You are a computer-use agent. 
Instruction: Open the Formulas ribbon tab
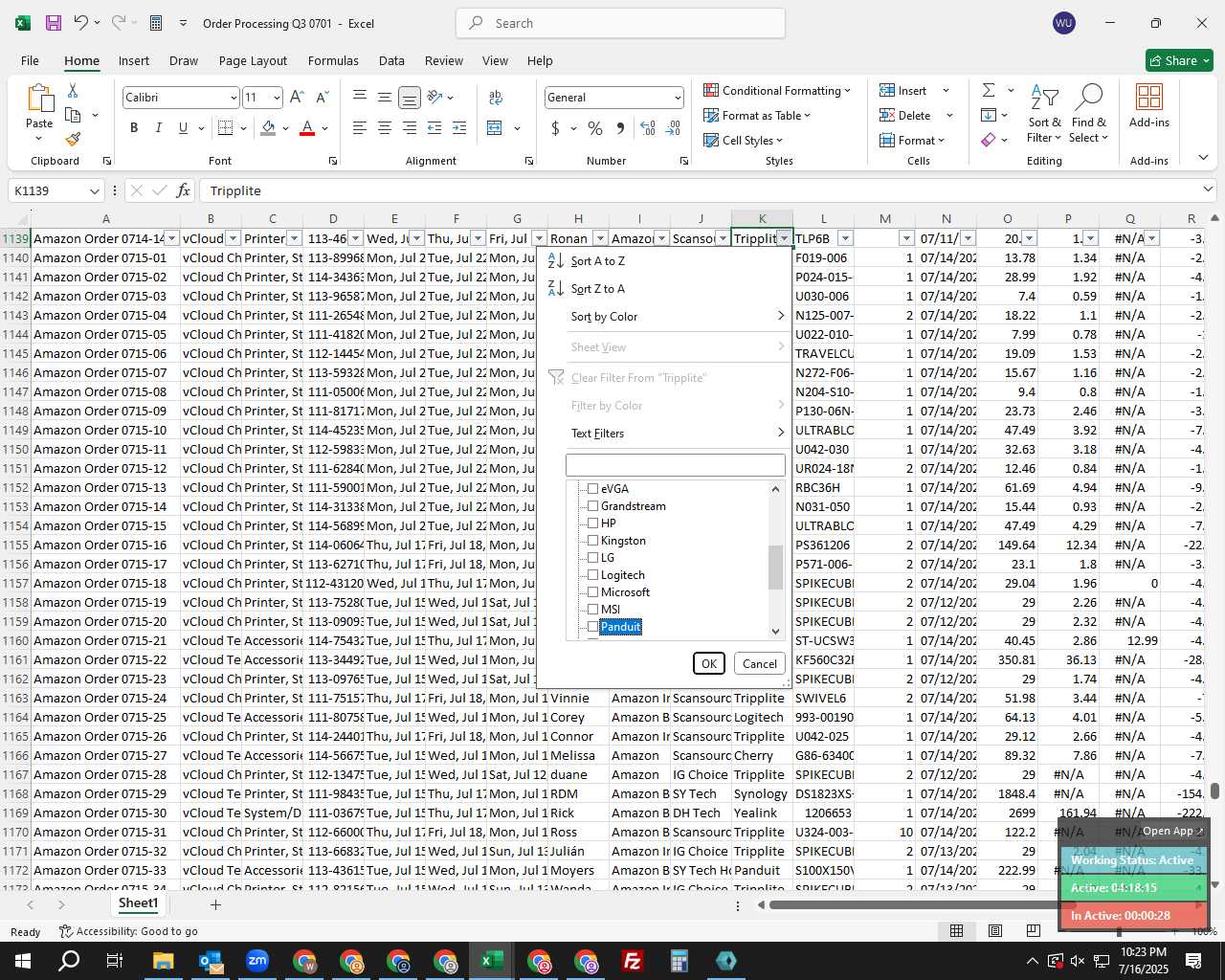click(333, 60)
